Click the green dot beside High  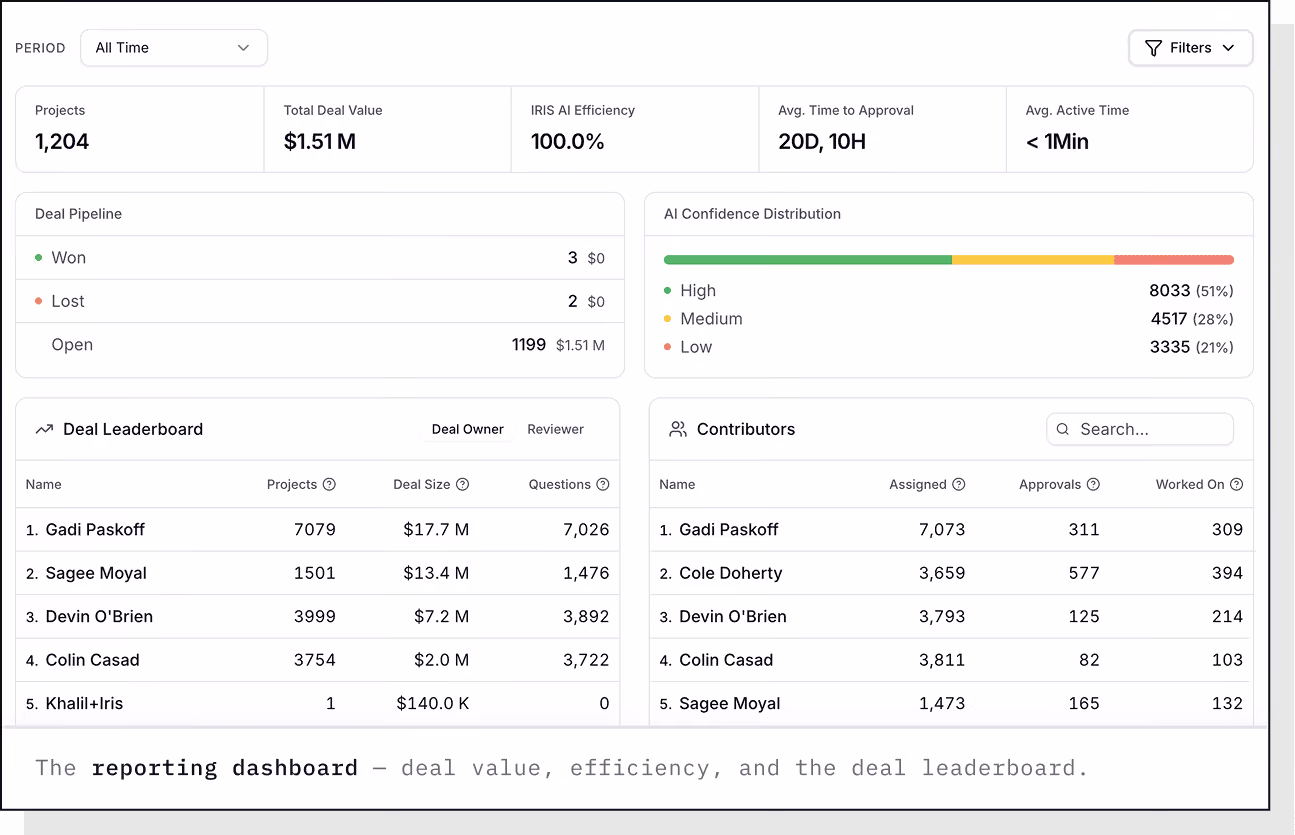point(667,291)
